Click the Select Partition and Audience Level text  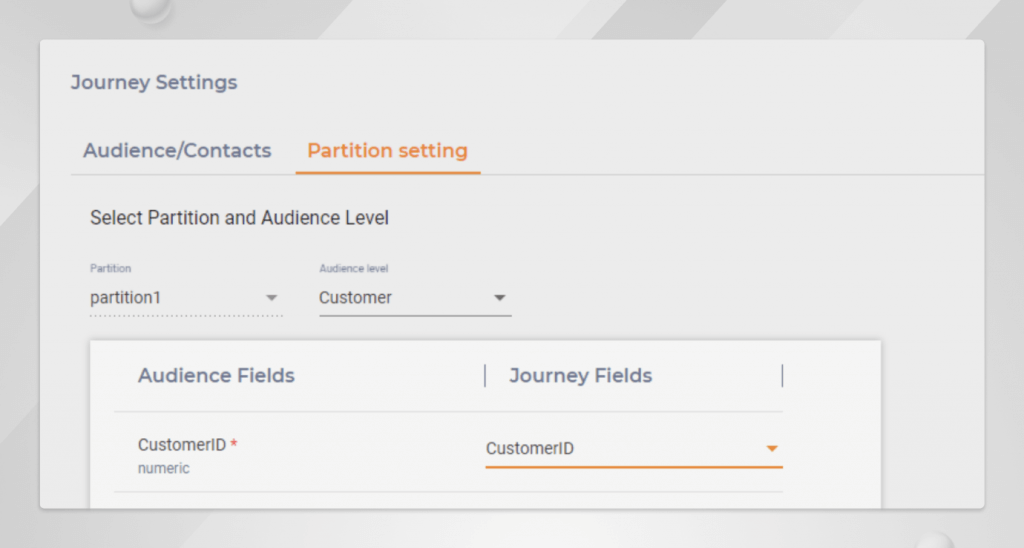(239, 217)
